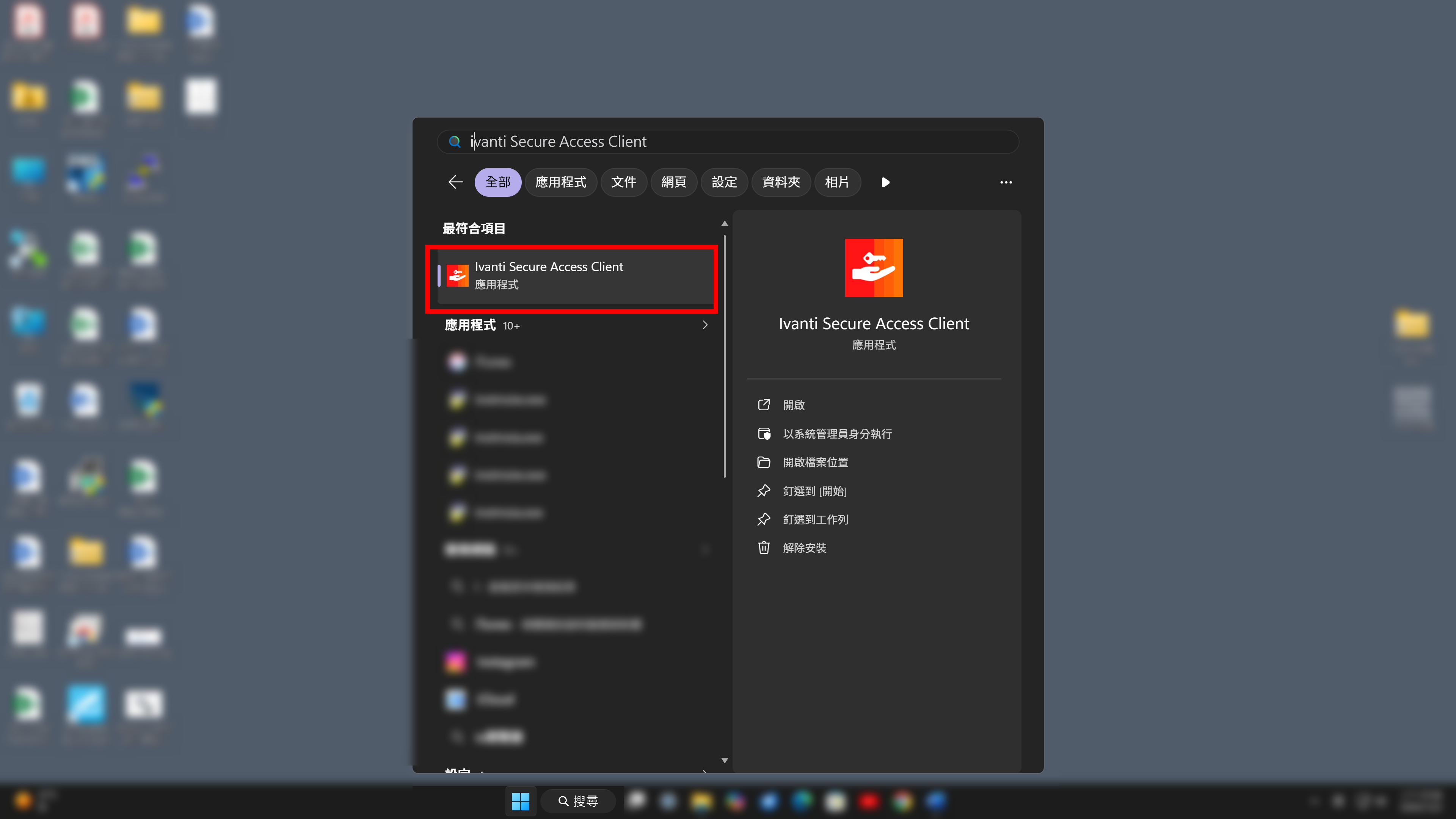Click the shield icon beside run as administrator
Viewport: 1456px width, 819px height.
click(764, 433)
